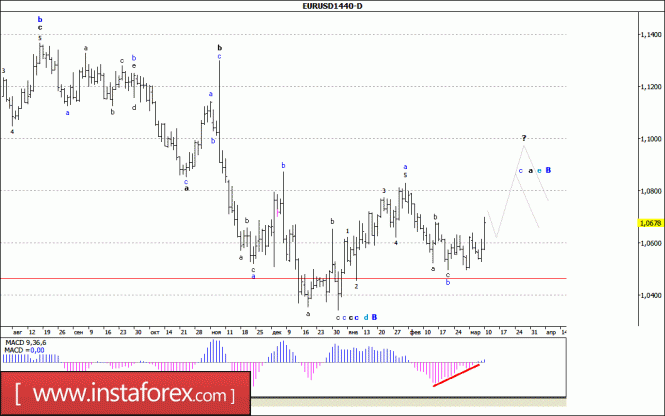Select the red trend line on MACD histogram
The height and width of the screenshot is (416, 665).
[x=456, y=375]
